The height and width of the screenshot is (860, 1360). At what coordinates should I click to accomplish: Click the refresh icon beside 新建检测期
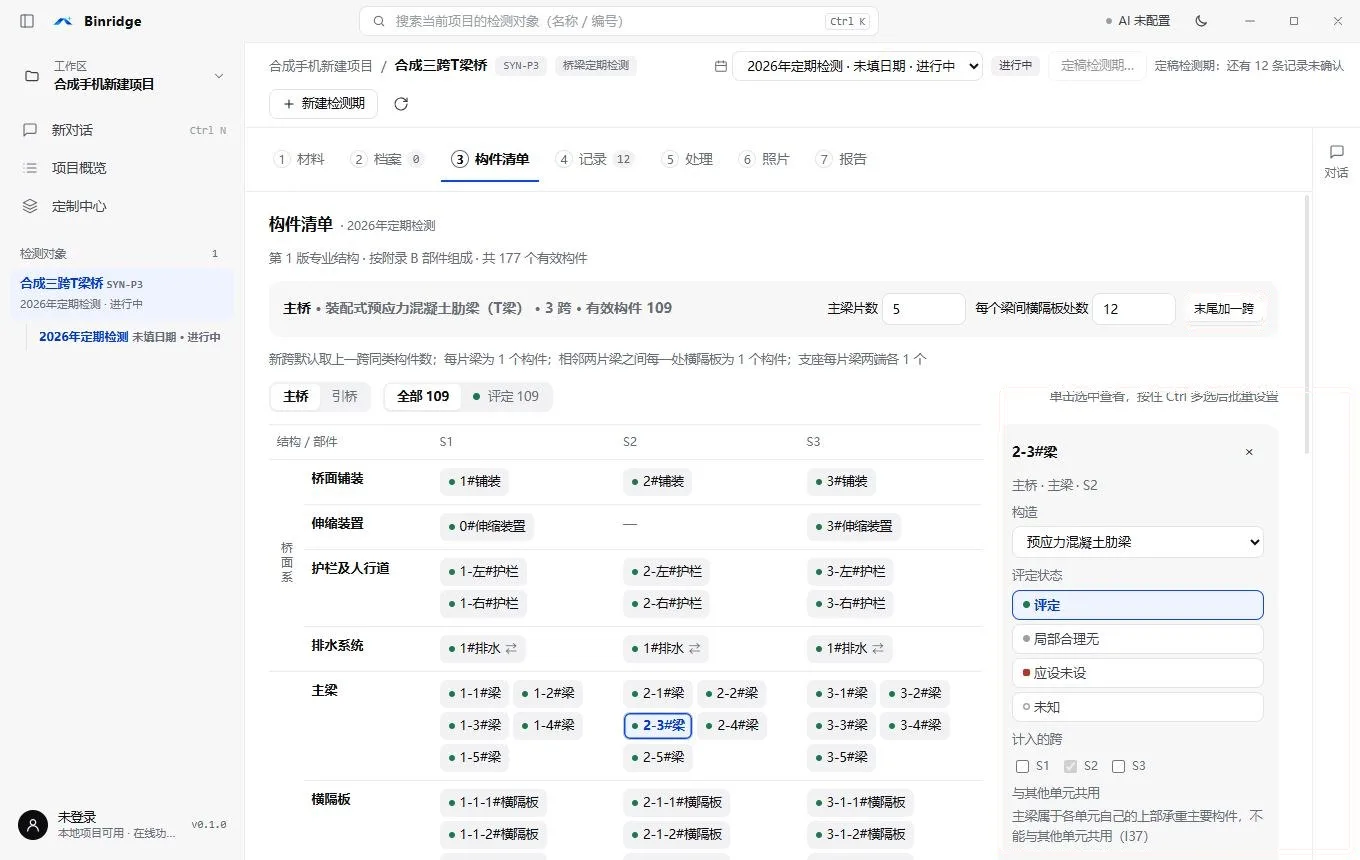tap(401, 104)
